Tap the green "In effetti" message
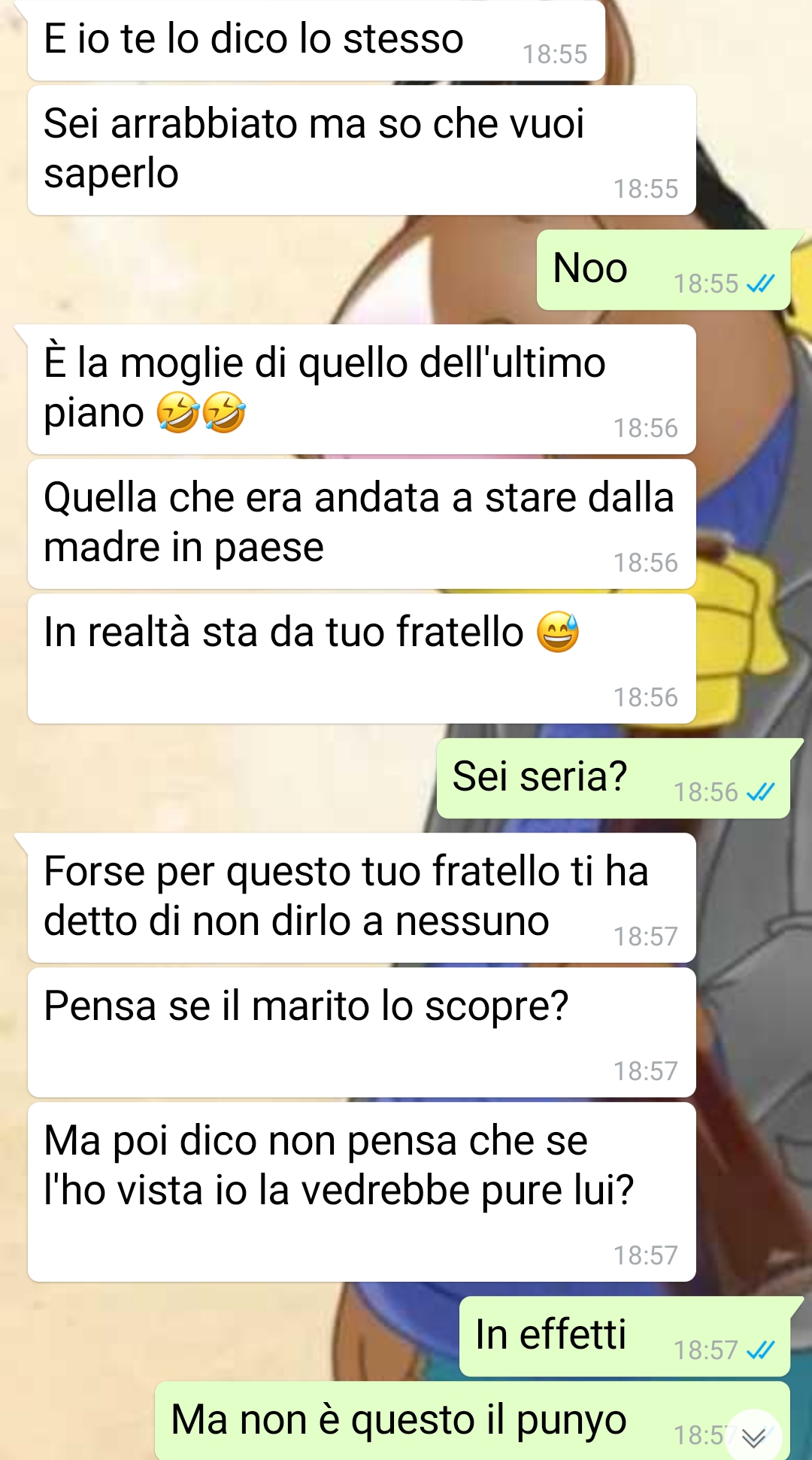 pyautogui.click(x=625, y=1337)
